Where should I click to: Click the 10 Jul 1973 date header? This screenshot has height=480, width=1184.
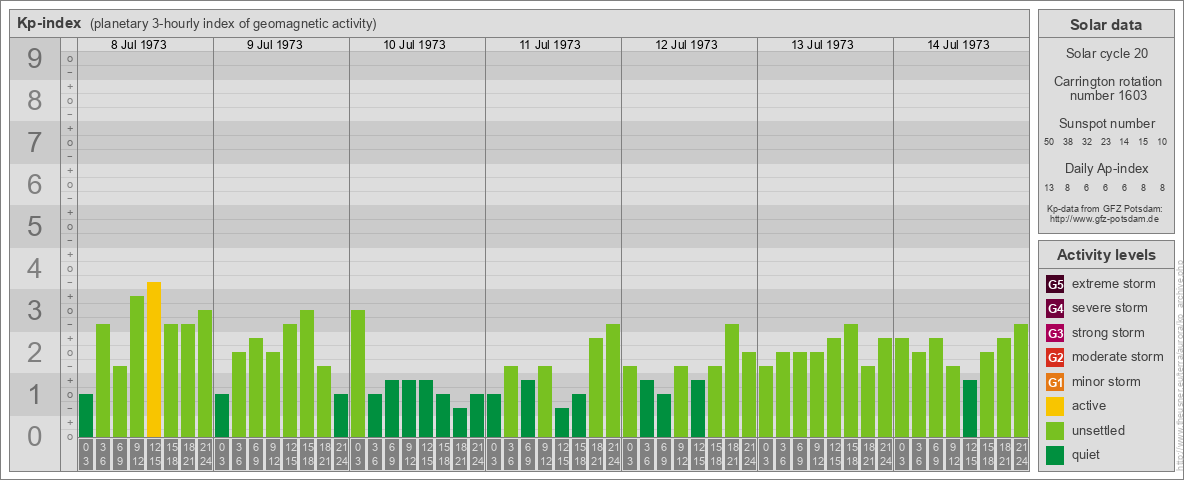click(414, 45)
